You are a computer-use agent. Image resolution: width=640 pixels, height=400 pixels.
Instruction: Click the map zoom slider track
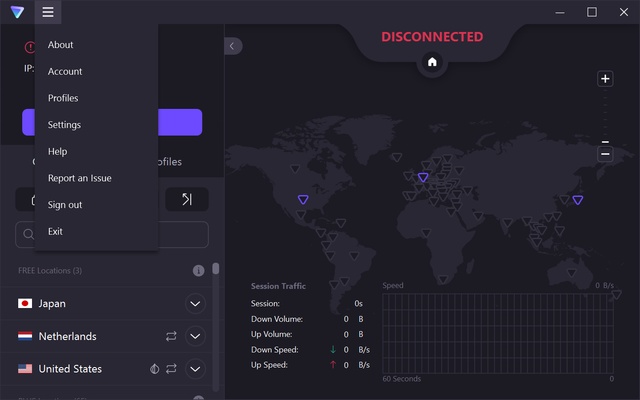click(605, 116)
